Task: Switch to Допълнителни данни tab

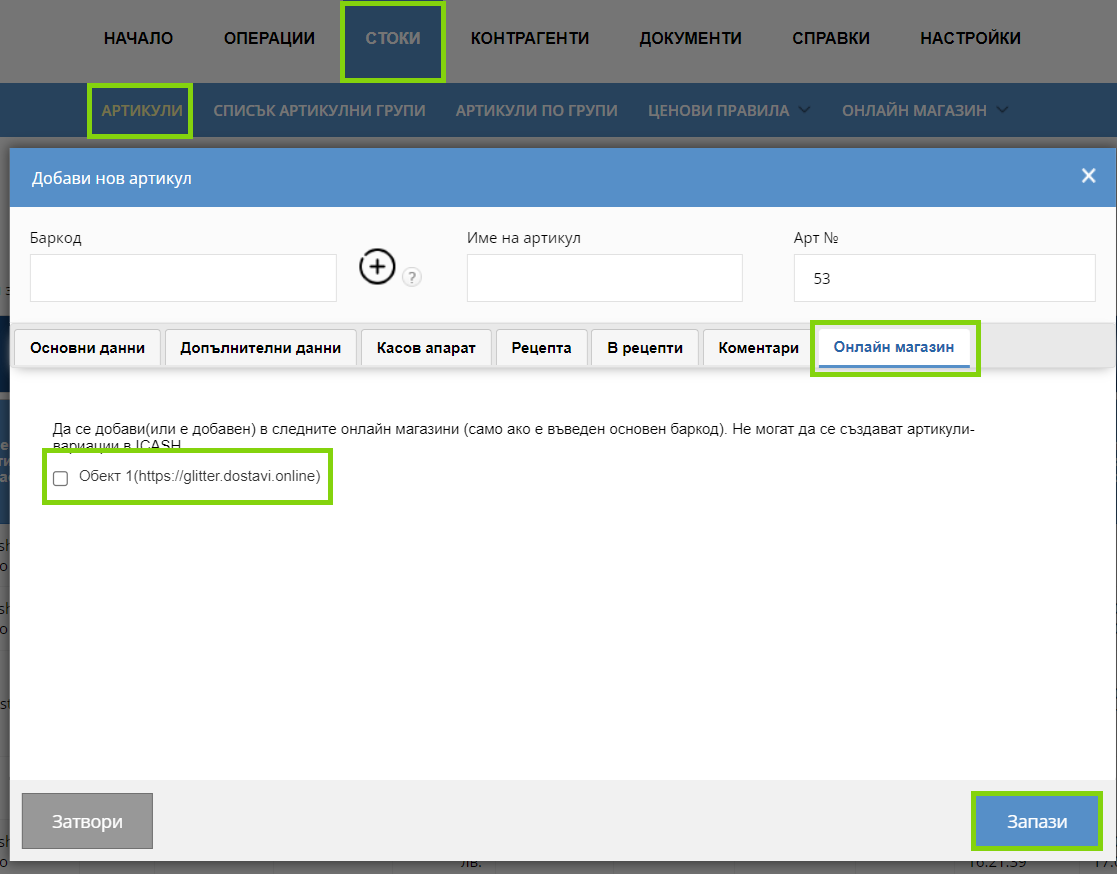Action: 260,348
